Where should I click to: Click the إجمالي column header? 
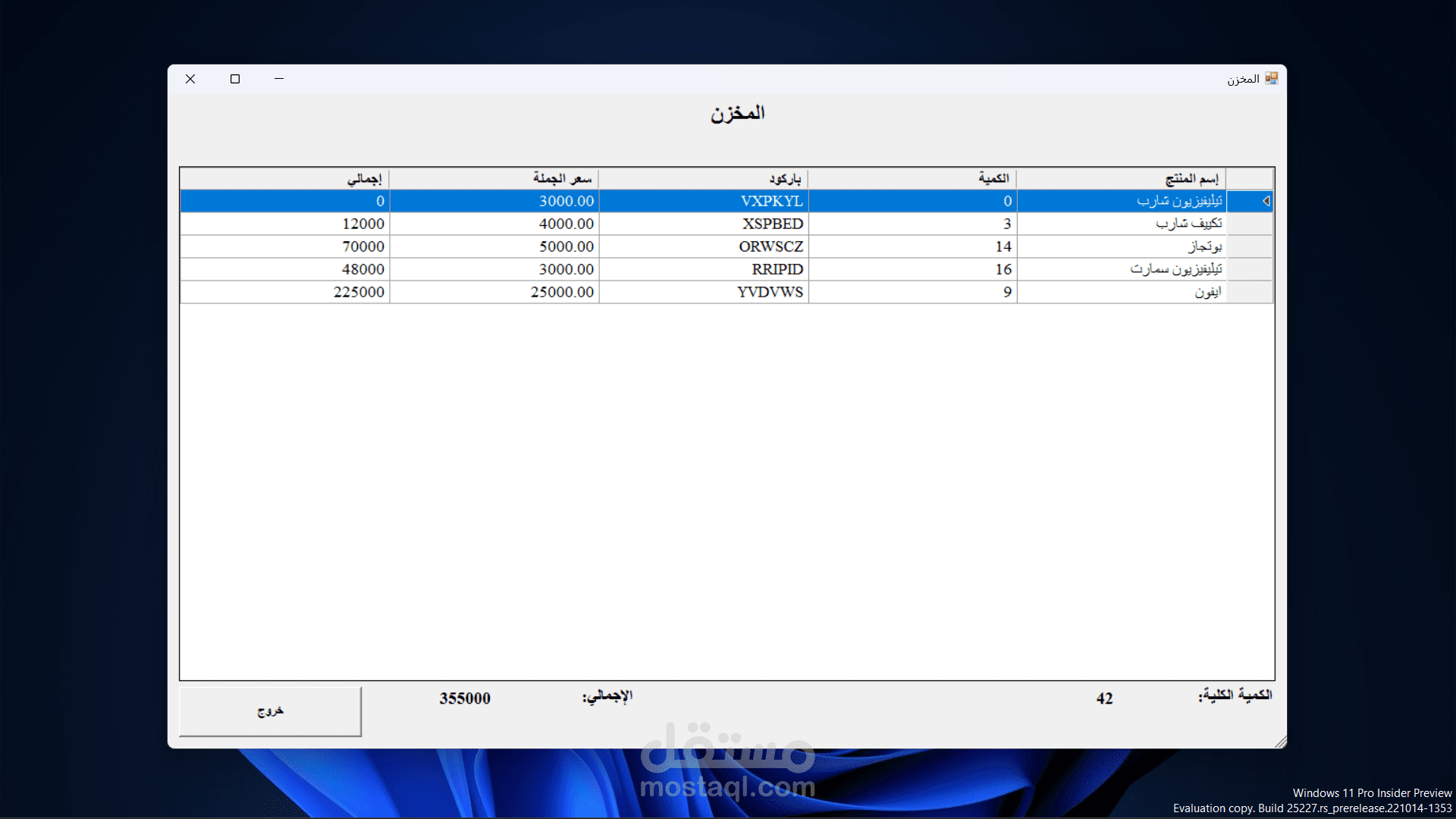pos(285,179)
